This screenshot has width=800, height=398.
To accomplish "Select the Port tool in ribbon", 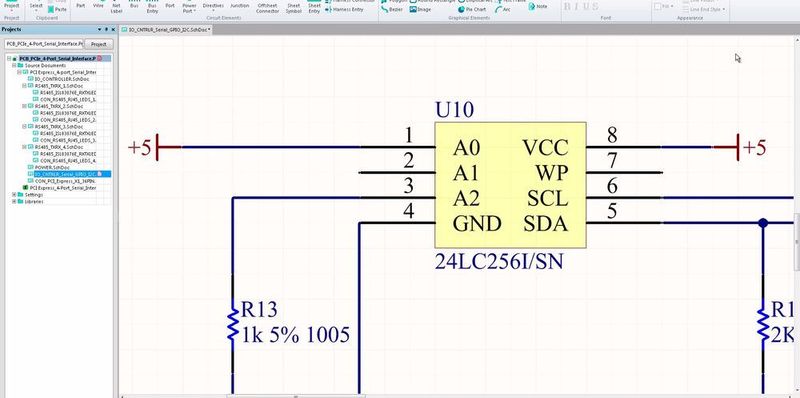I will [170, 6].
